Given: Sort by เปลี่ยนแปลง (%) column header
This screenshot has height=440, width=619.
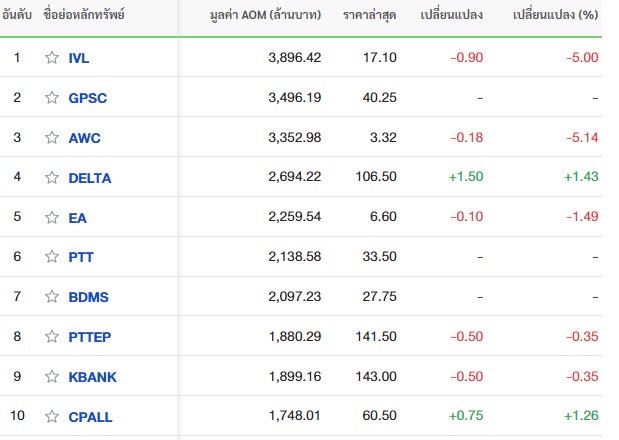Looking at the screenshot, I should (554, 19).
